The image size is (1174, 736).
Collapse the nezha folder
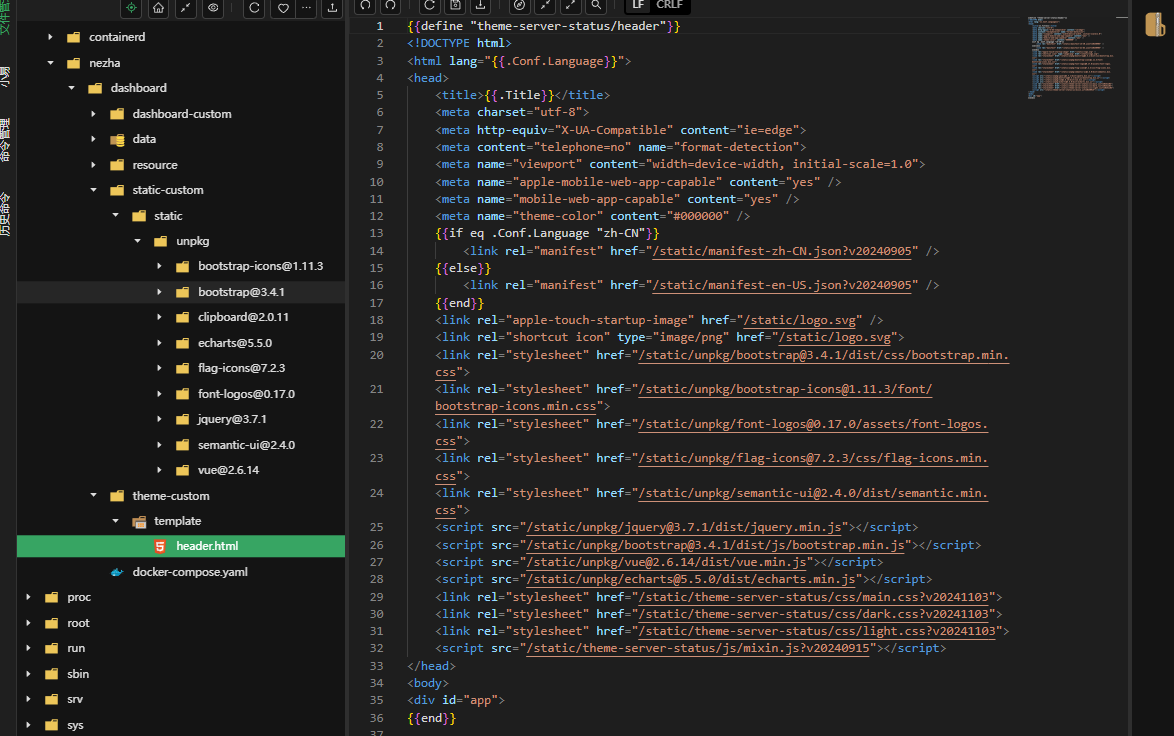pyautogui.click(x=50, y=63)
